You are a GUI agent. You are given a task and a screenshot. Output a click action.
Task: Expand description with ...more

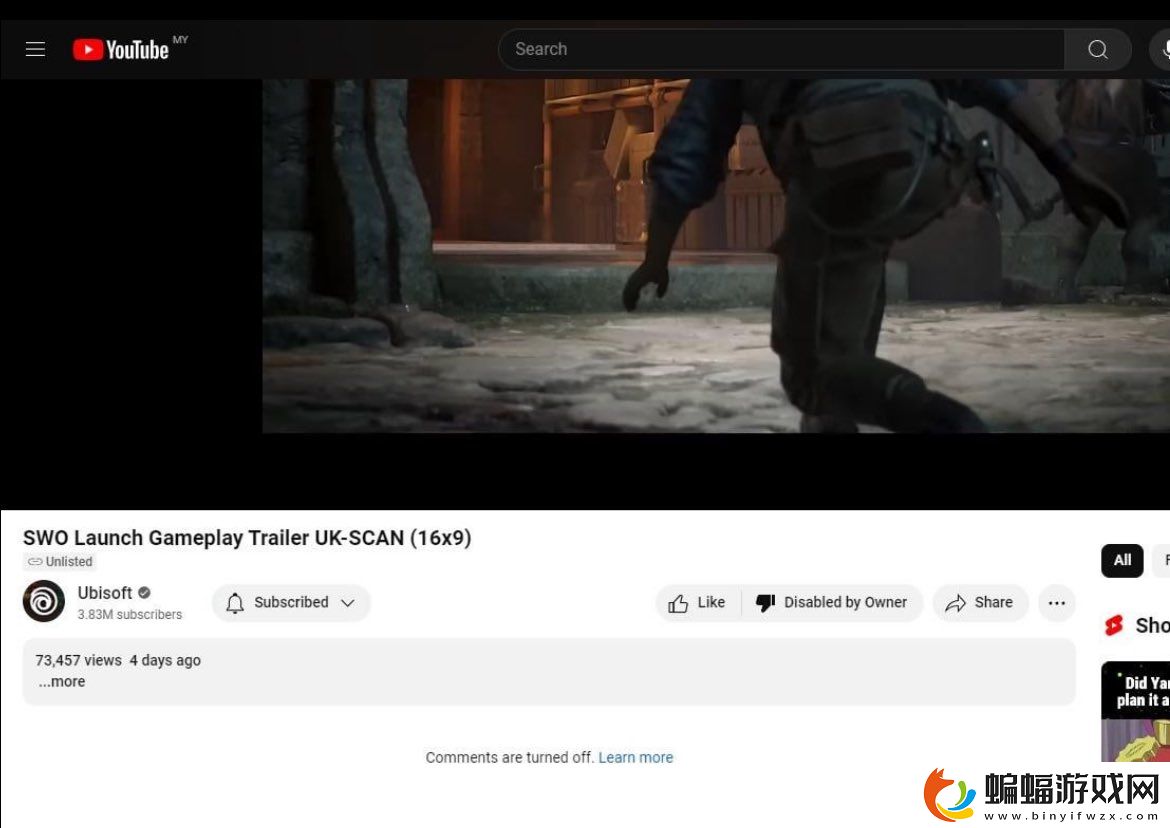click(62, 682)
